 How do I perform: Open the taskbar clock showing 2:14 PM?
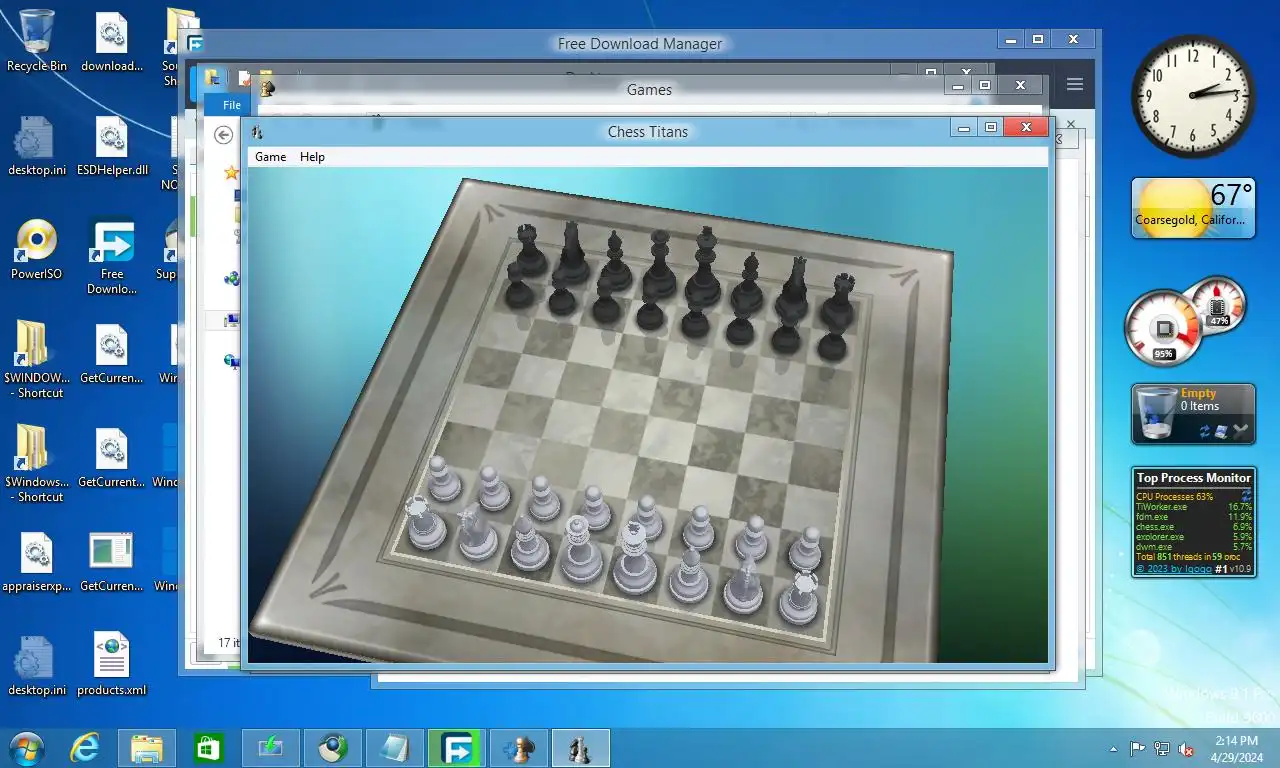click(x=1236, y=748)
